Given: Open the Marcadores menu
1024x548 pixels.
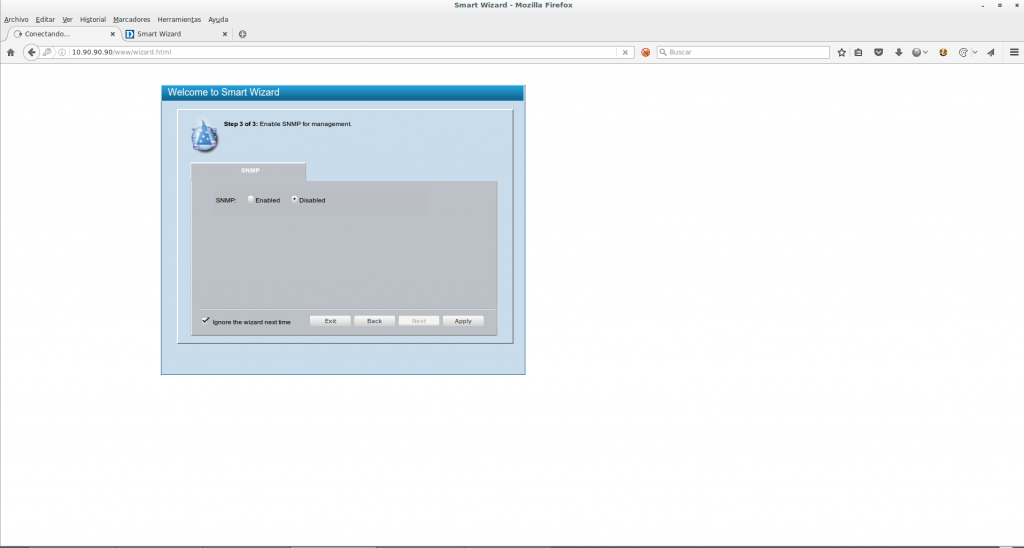Looking at the screenshot, I should [x=131, y=19].
